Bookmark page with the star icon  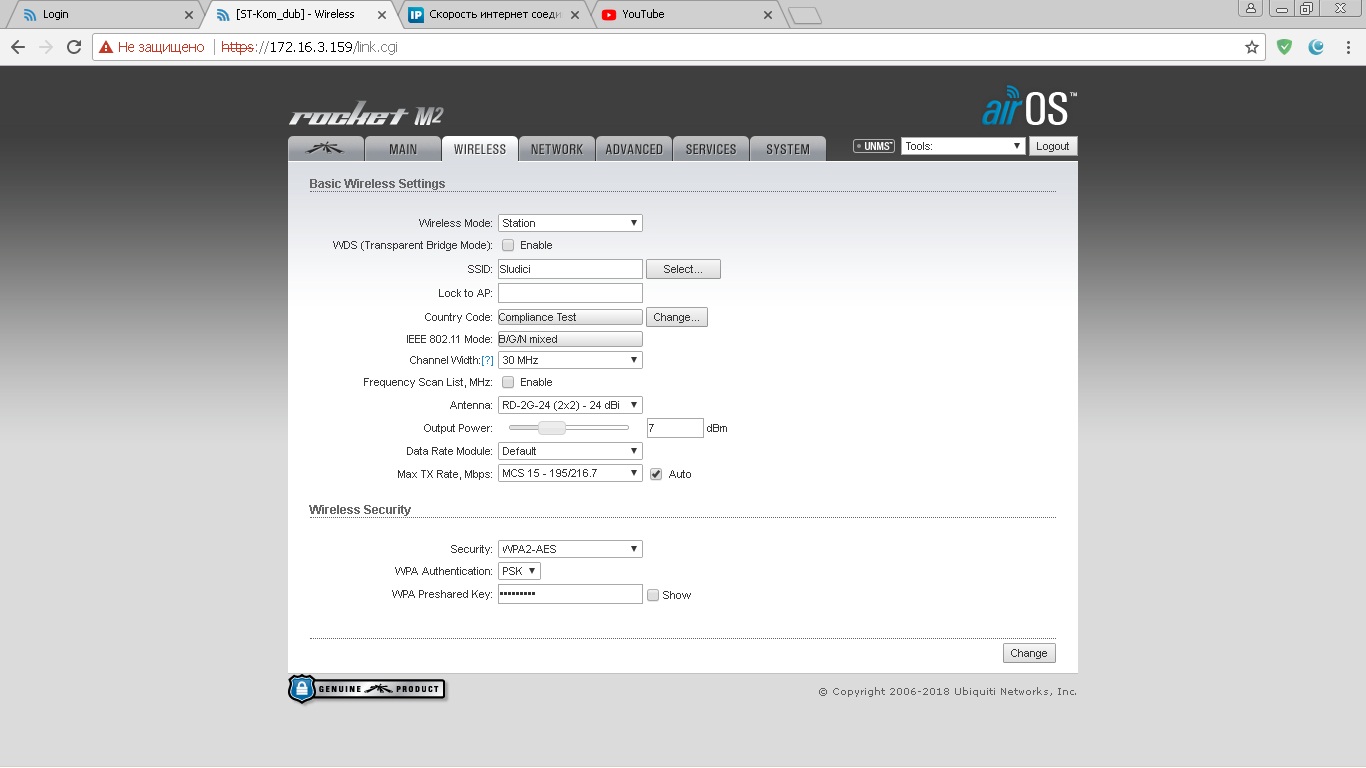(1251, 47)
